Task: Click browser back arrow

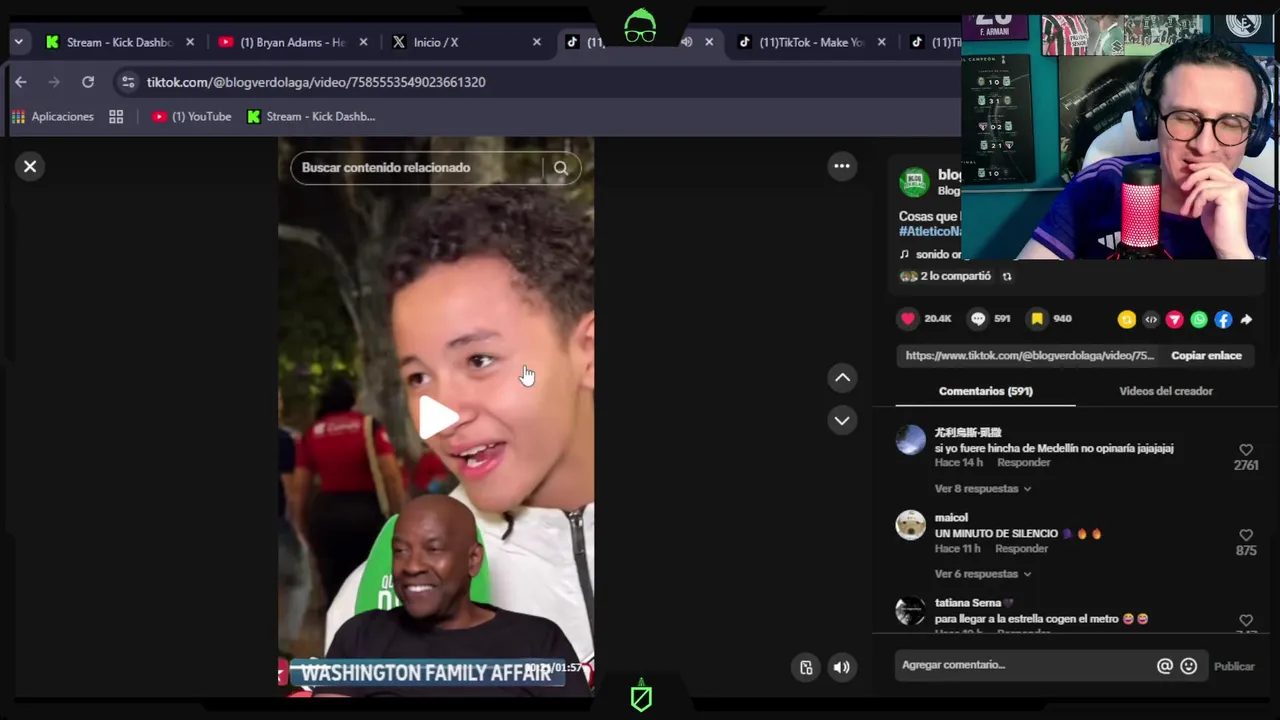Action: tap(20, 82)
